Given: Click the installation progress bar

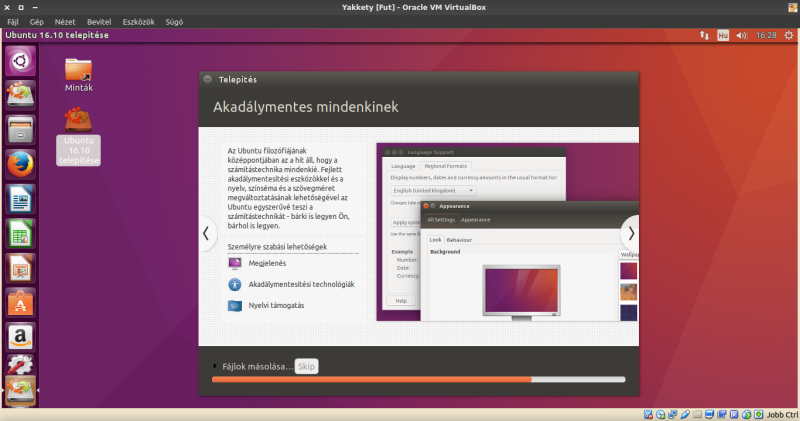Looking at the screenshot, I should pyautogui.click(x=418, y=380).
